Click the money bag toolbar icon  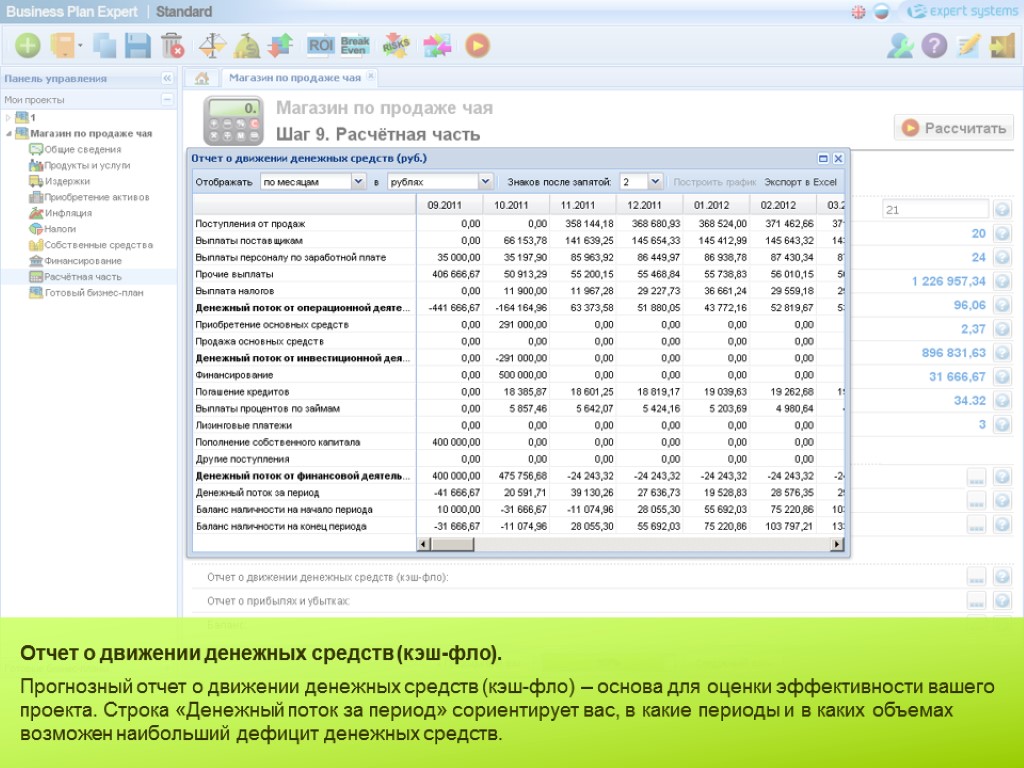(247, 46)
